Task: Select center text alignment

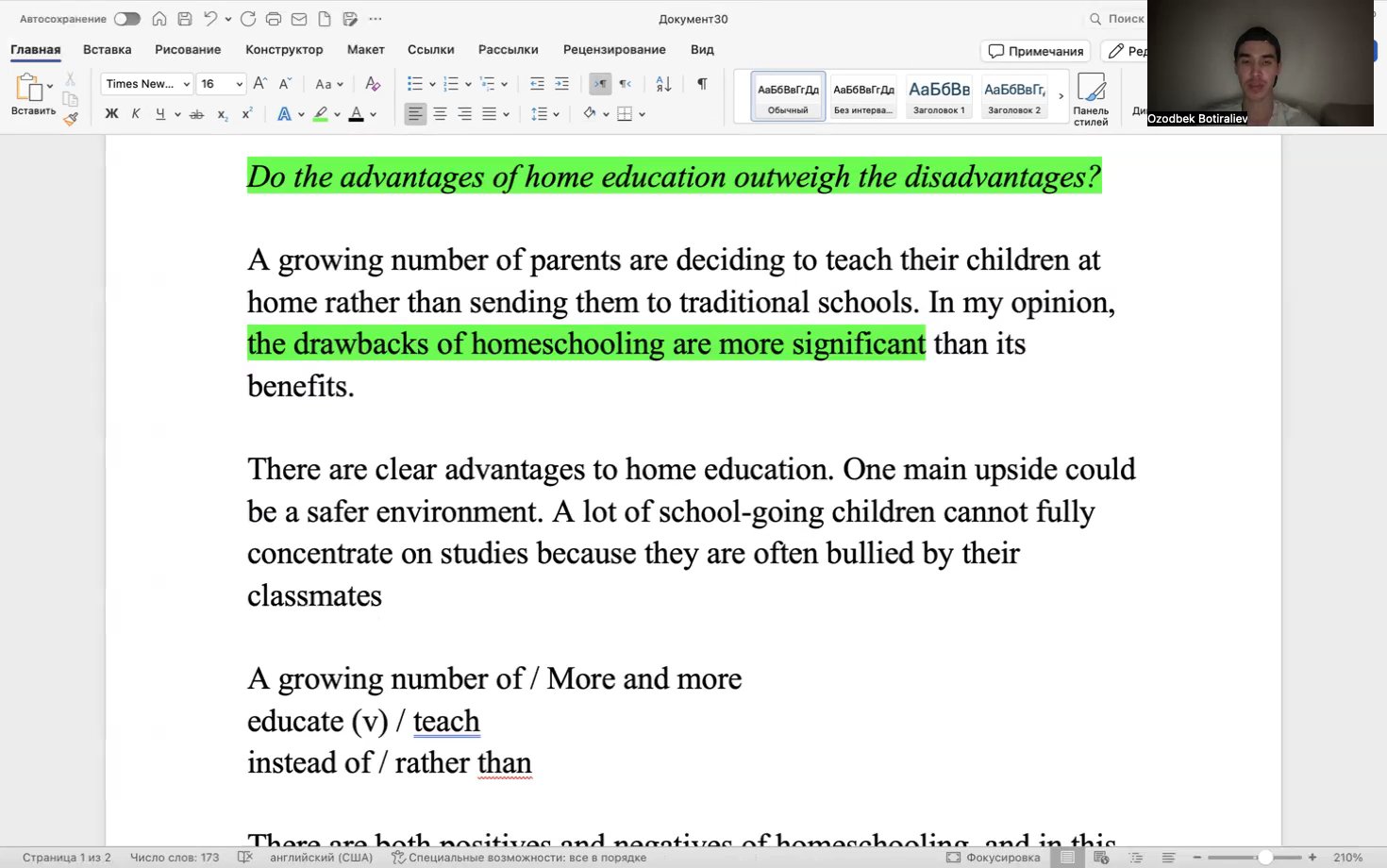Action: point(440,114)
